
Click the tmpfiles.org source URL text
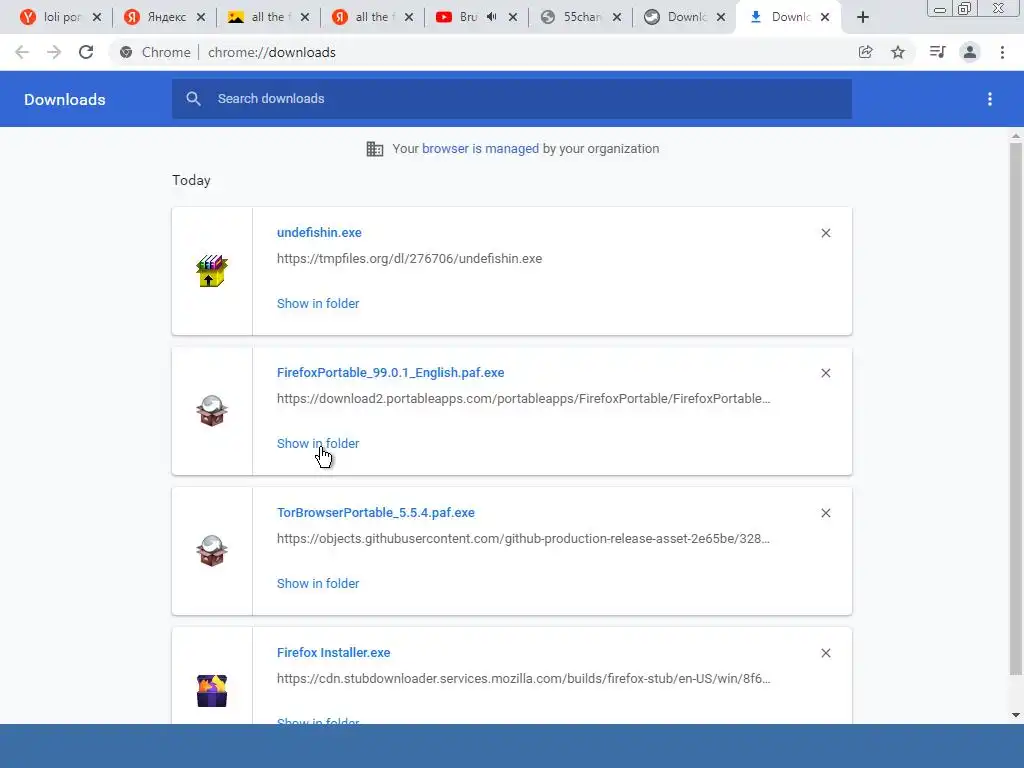[409, 259]
